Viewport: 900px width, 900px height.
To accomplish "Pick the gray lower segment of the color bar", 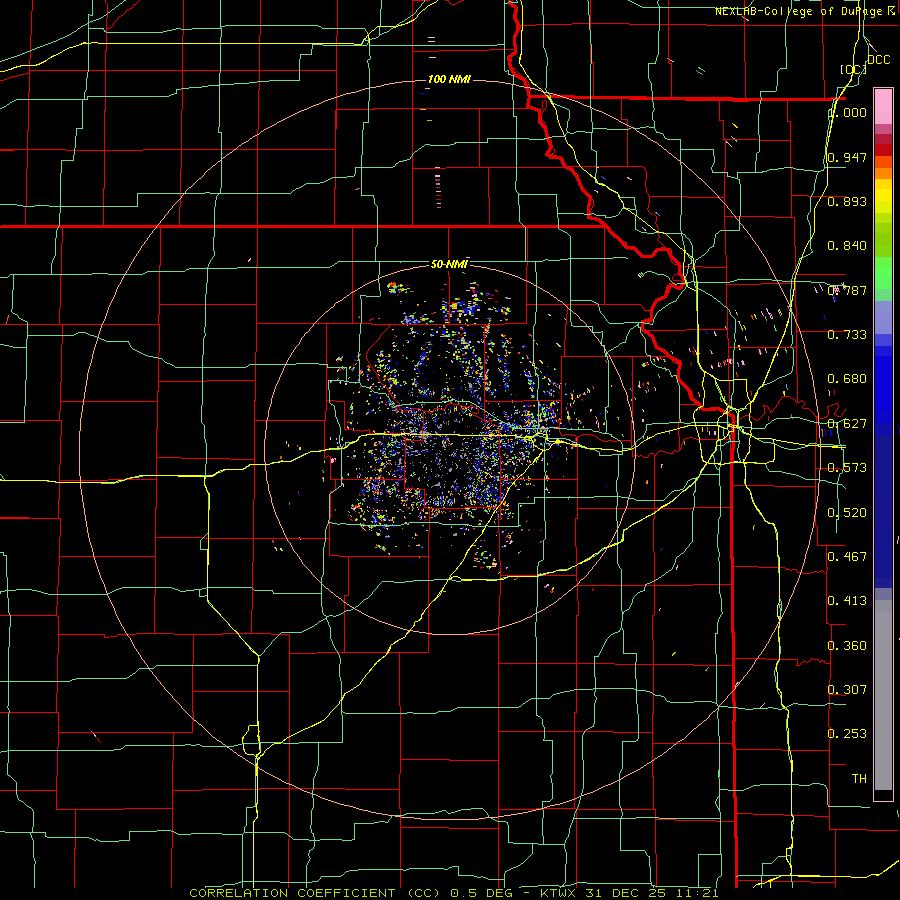I will coord(883,695).
